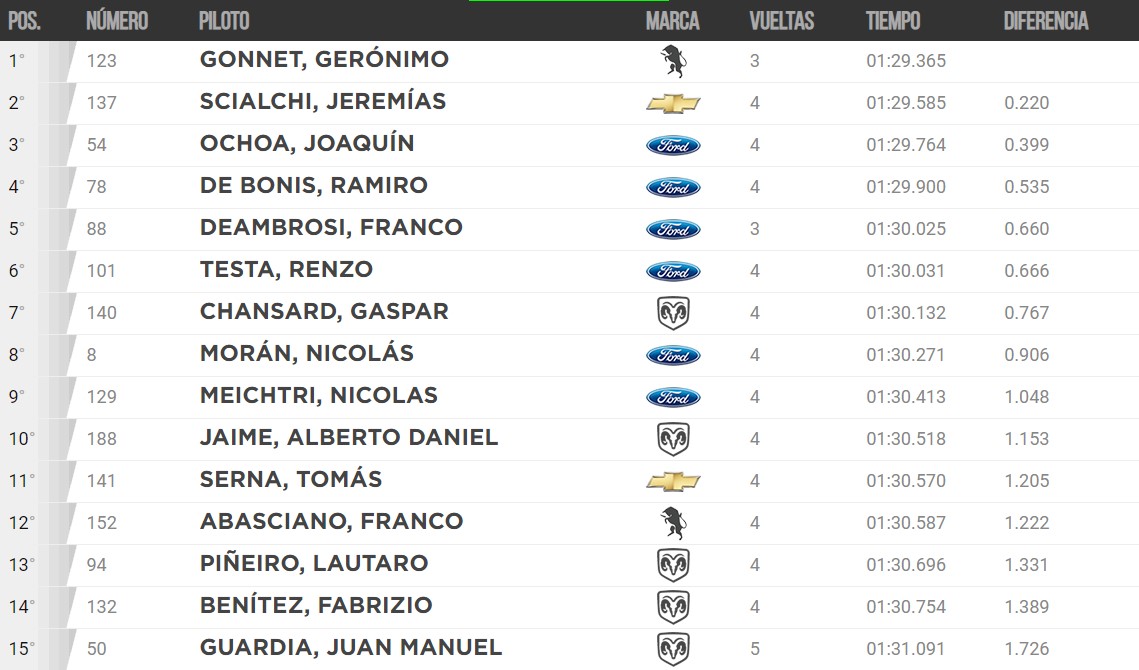Open driver name Piñeiro, Lautaro
The image size is (1139, 670).
tap(314, 563)
